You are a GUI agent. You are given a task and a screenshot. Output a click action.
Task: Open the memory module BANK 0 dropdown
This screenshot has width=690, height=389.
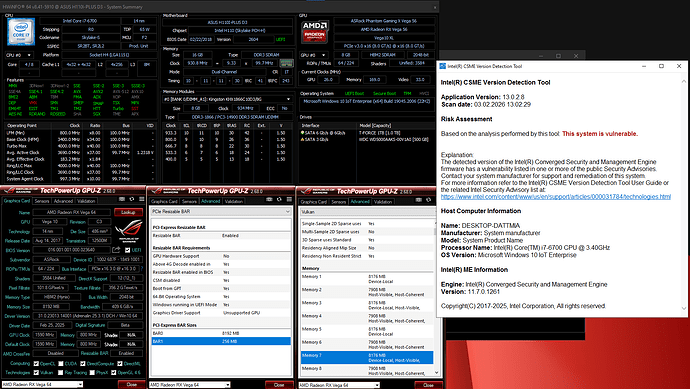[227, 99]
